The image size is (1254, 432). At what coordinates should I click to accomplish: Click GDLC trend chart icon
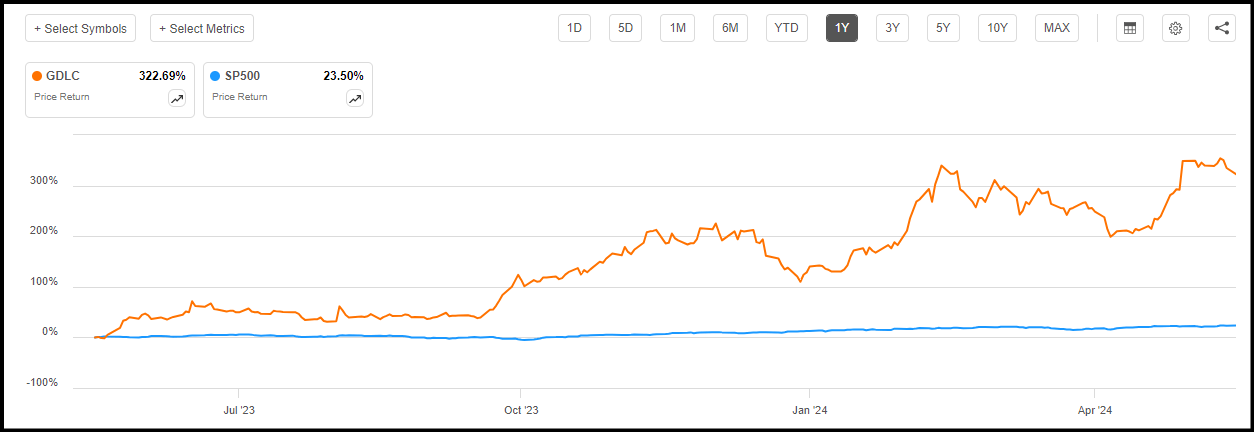(177, 98)
